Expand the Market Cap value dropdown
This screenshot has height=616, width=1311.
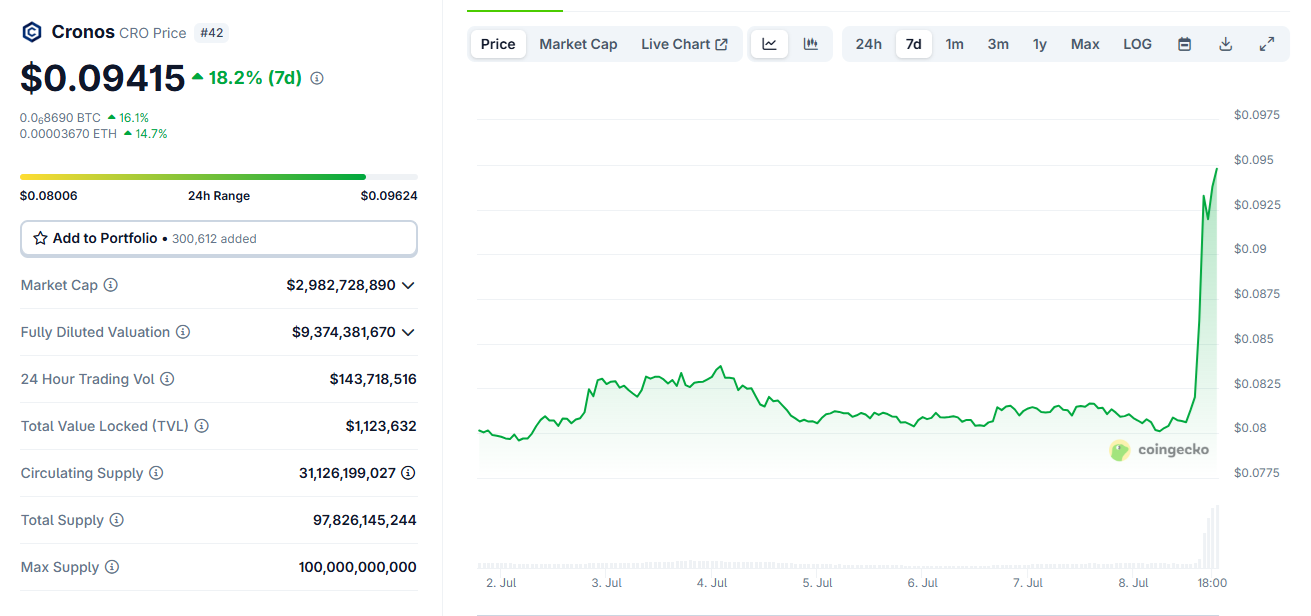click(x=408, y=285)
